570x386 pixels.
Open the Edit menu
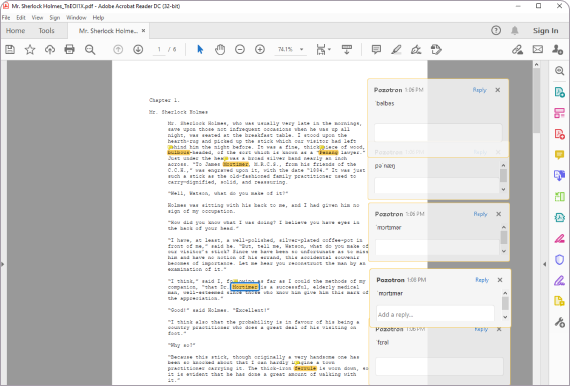pos(21,17)
